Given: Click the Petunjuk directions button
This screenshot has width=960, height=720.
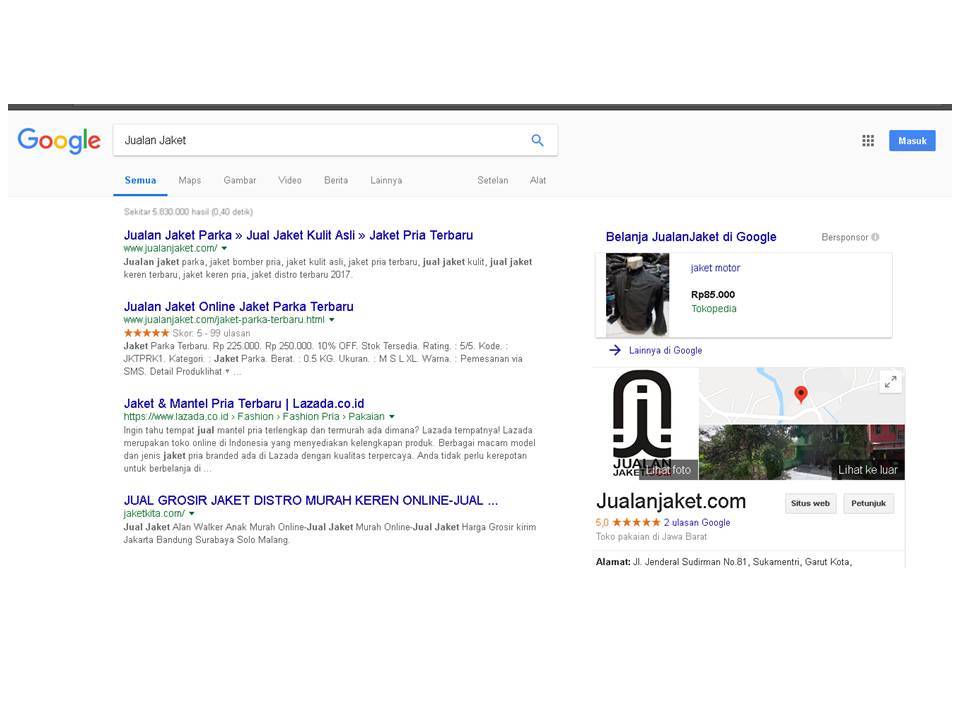Looking at the screenshot, I should click(869, 503).
